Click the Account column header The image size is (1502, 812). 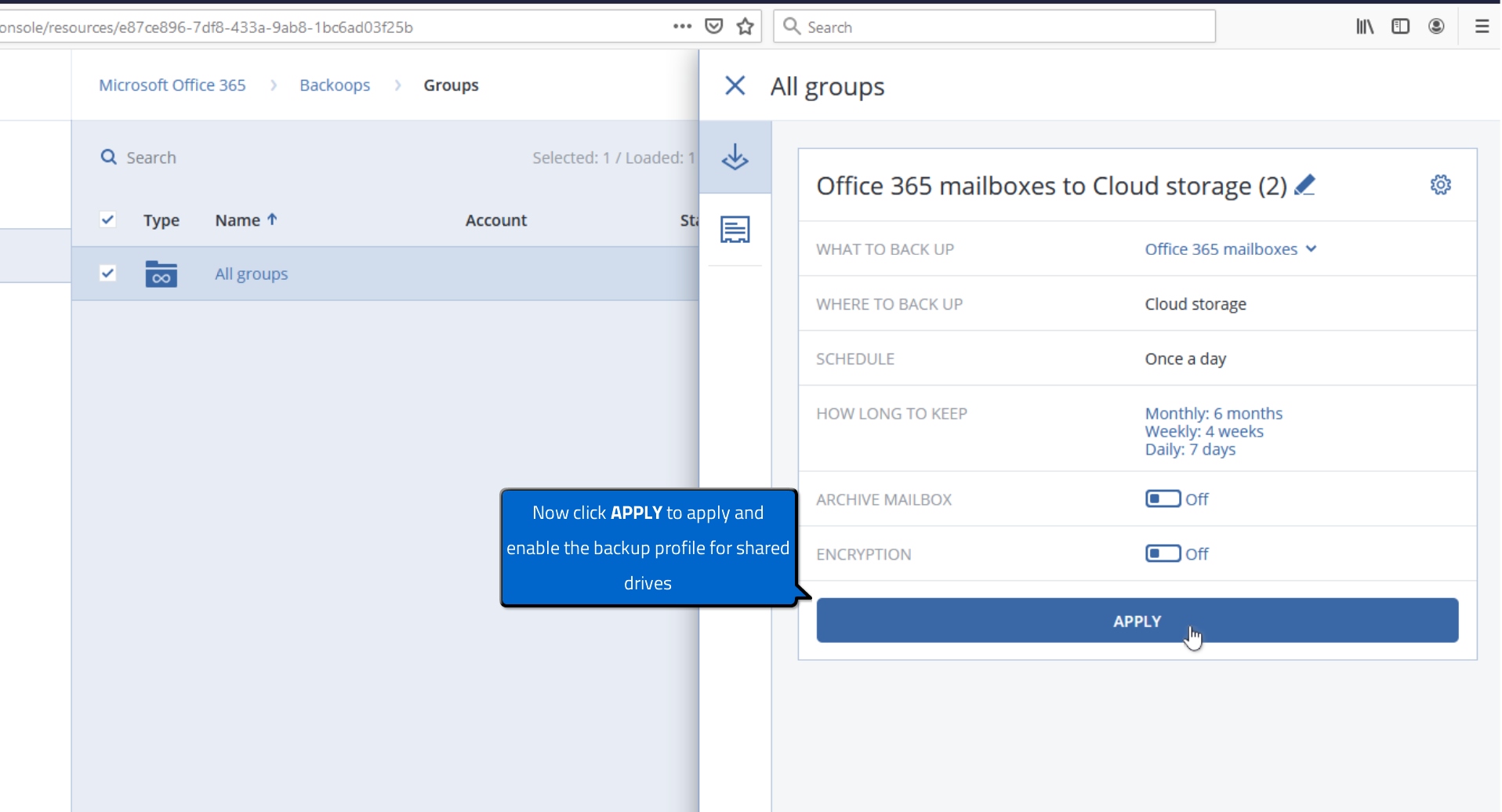(x=496, y=220)
